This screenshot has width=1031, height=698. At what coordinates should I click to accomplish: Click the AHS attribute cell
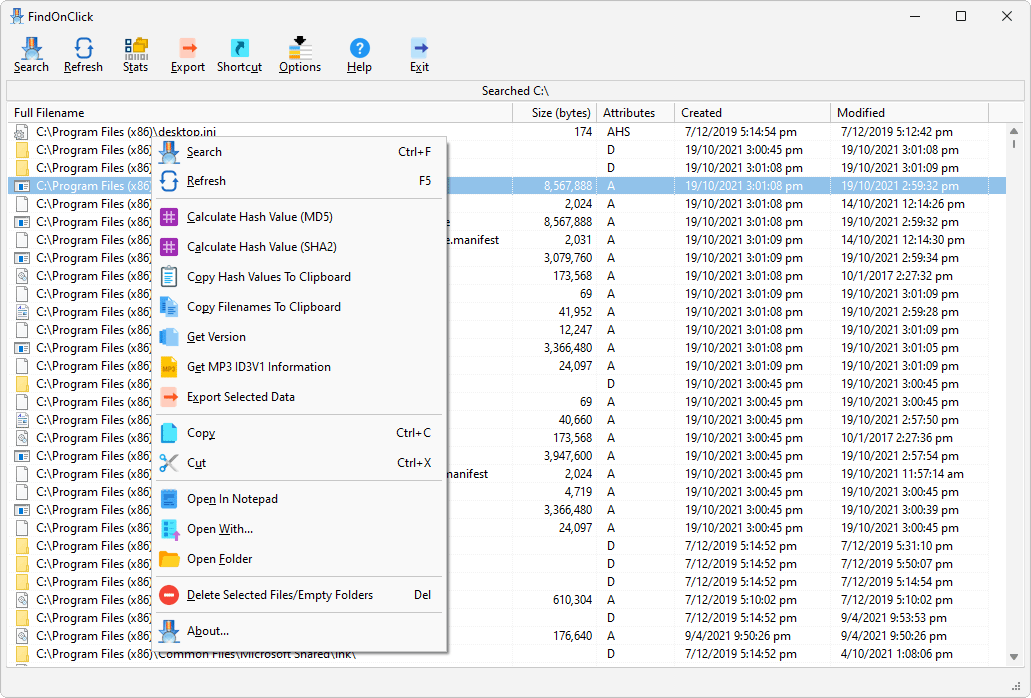click(619, 132)
